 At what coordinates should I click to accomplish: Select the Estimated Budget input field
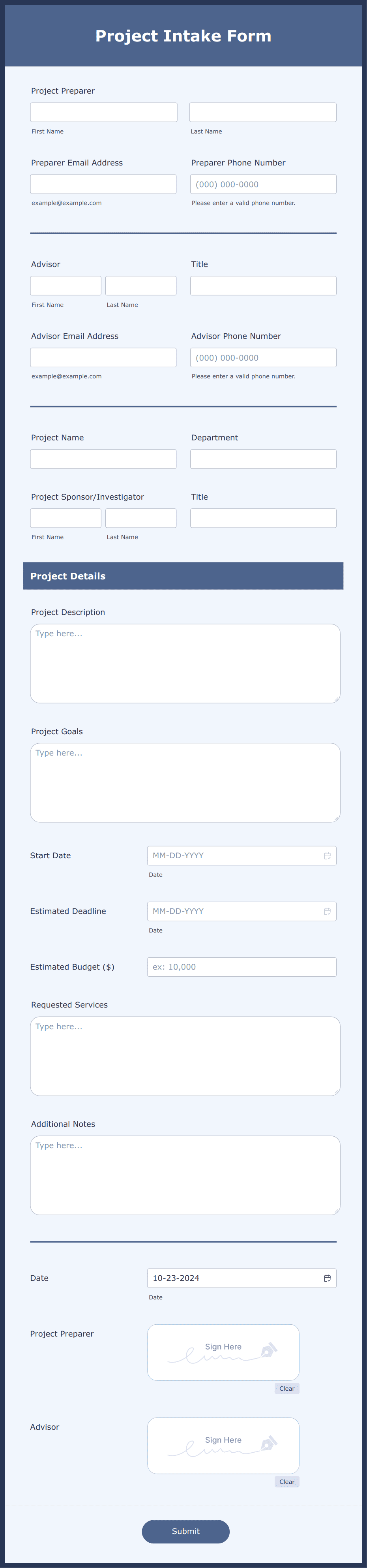coord(242,966)
